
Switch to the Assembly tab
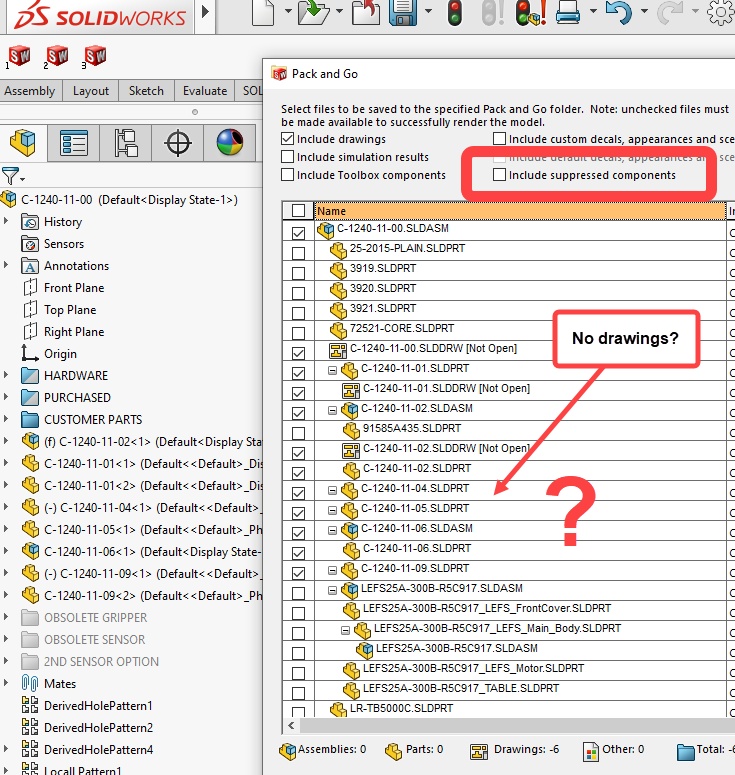[x=30, y=91]
